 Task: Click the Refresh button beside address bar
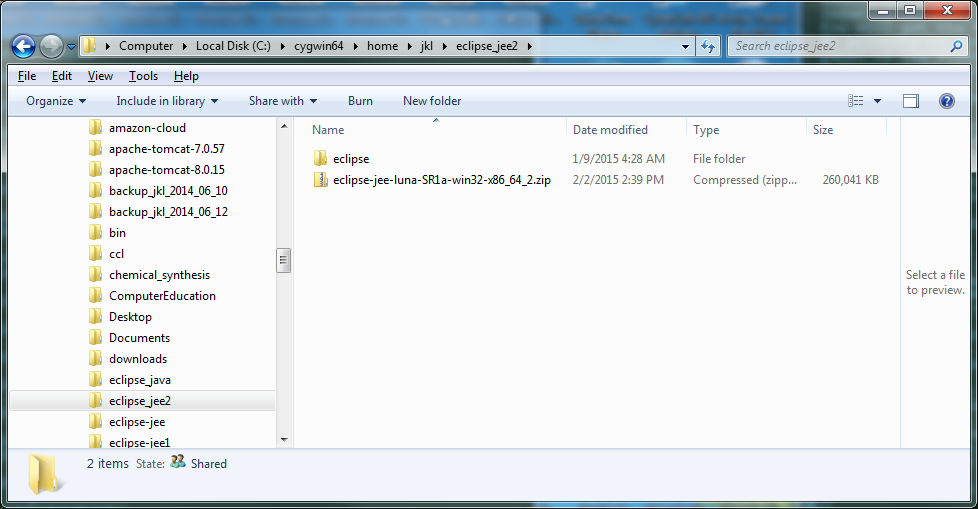pyautogui.click(x=708, y=46)
